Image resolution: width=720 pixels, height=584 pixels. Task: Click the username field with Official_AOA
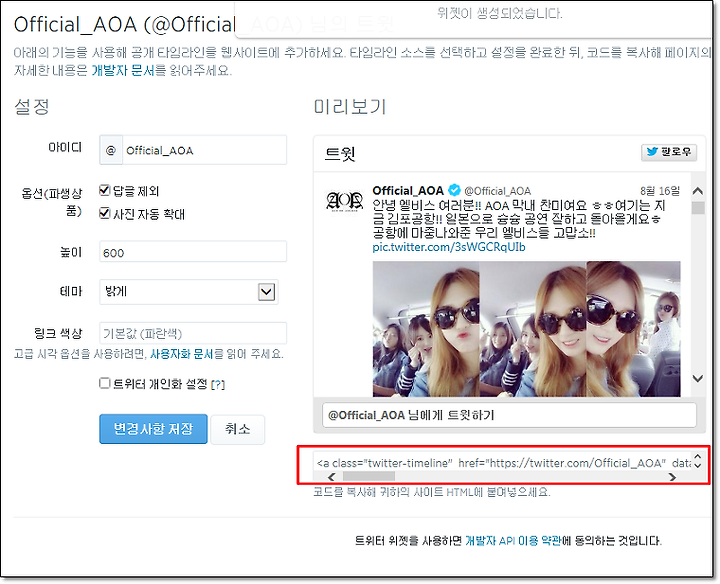click(204, 150)
